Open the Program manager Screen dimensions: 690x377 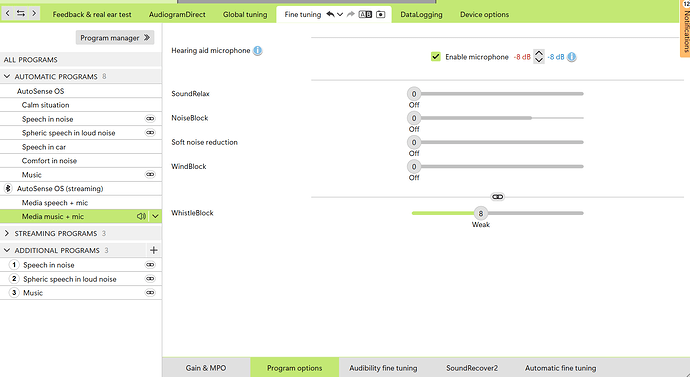tap(115, 38)
